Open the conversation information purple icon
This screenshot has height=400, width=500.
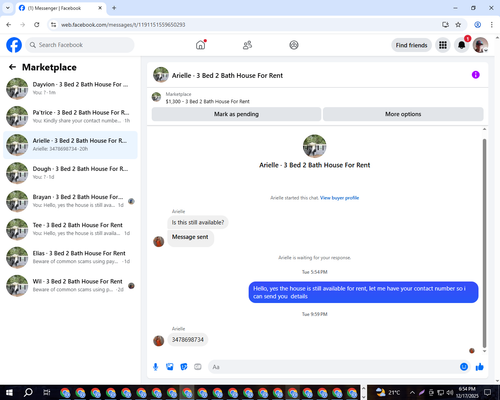tap(476, 75)
